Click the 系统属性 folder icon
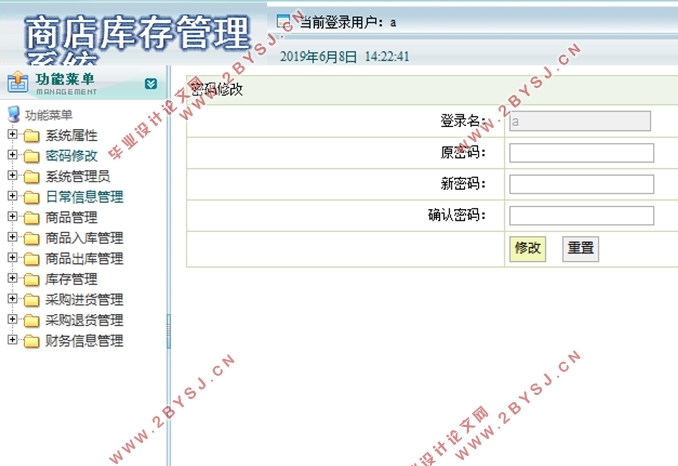The width and height of the screenshot is (678, 466). click(31, 136)
